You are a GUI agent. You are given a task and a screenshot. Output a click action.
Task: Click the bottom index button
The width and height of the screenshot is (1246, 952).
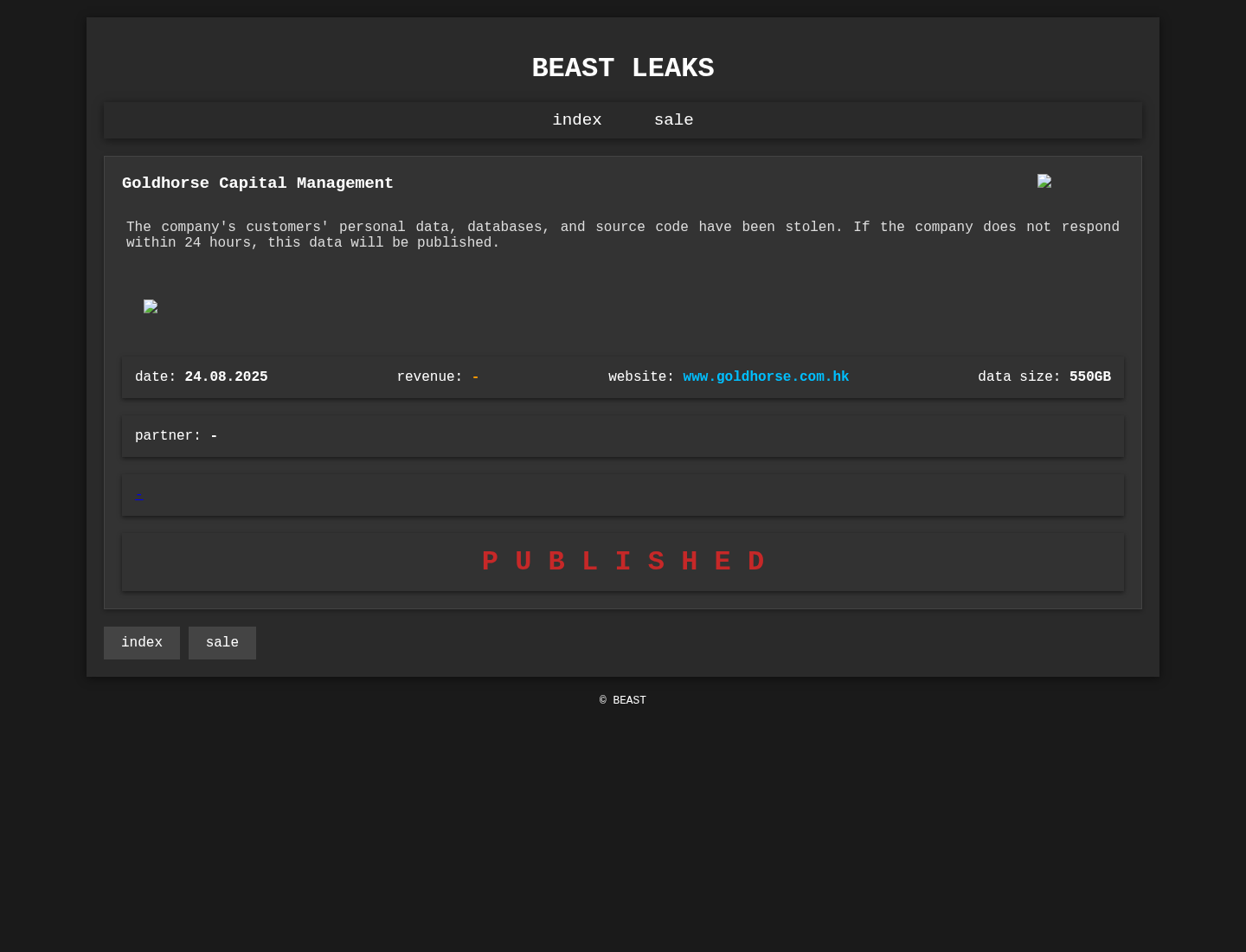[x=142, y=643]
